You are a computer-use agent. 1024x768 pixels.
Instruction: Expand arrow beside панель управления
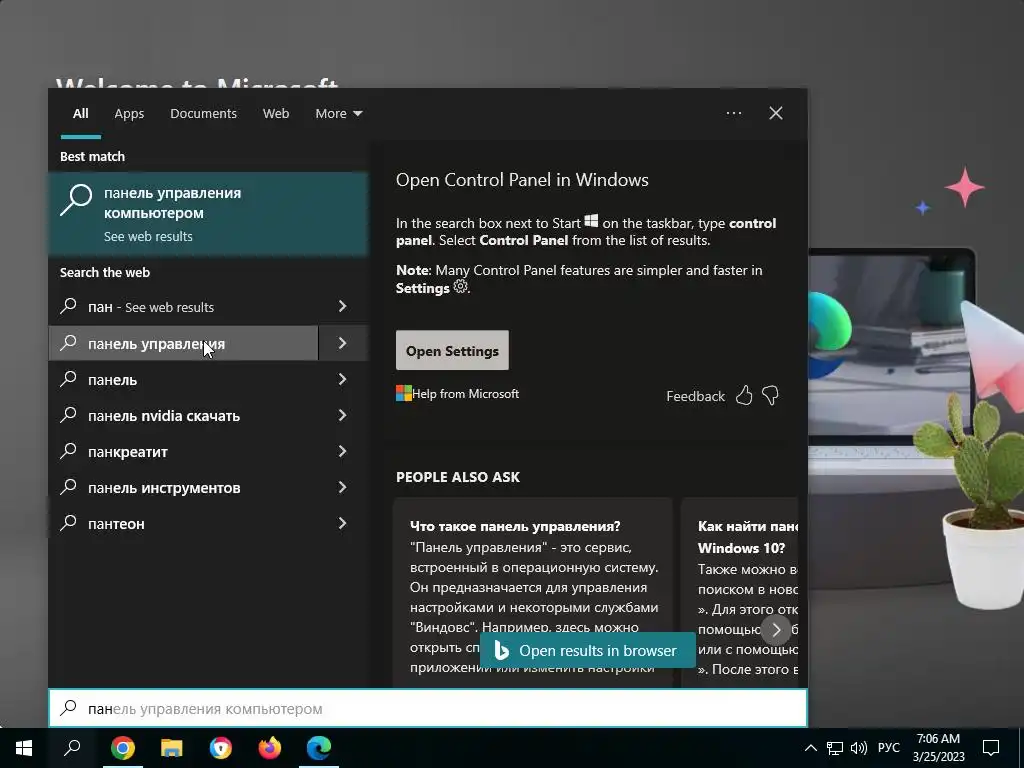point(343,343)
